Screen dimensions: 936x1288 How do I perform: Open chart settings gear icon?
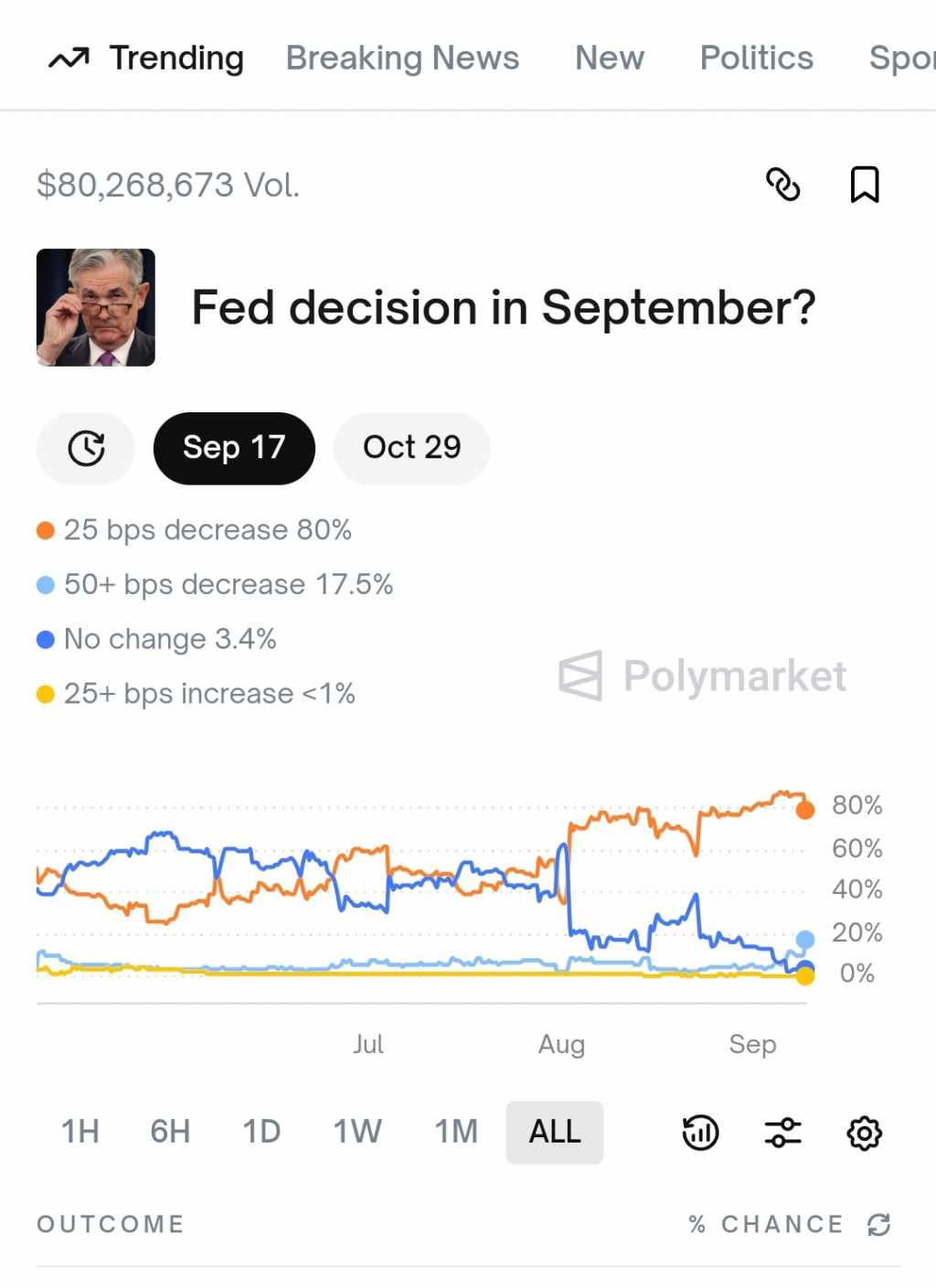(864, 1133)
